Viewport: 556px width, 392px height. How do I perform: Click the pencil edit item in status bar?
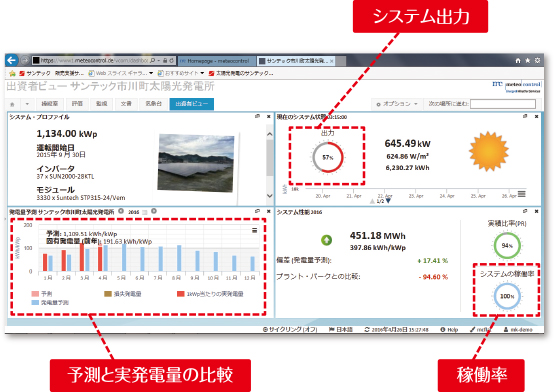pos(480,330)
